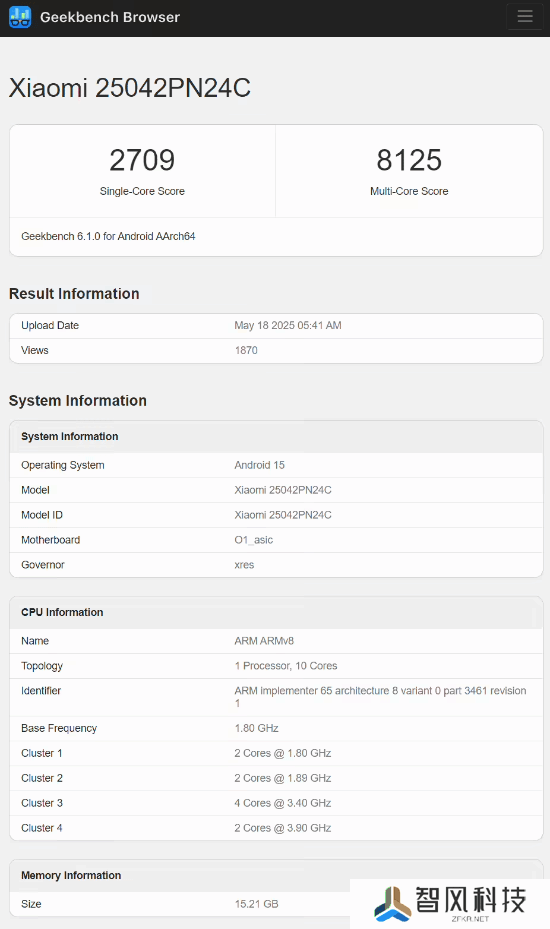Click the Geekbench logo icon

[20, 17]
